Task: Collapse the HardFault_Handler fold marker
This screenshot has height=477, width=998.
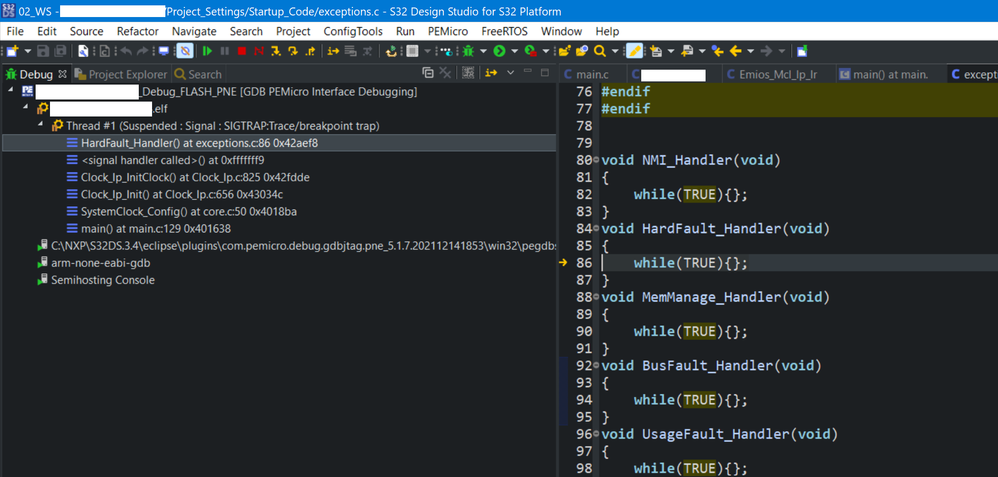Action: click(596, 229)
